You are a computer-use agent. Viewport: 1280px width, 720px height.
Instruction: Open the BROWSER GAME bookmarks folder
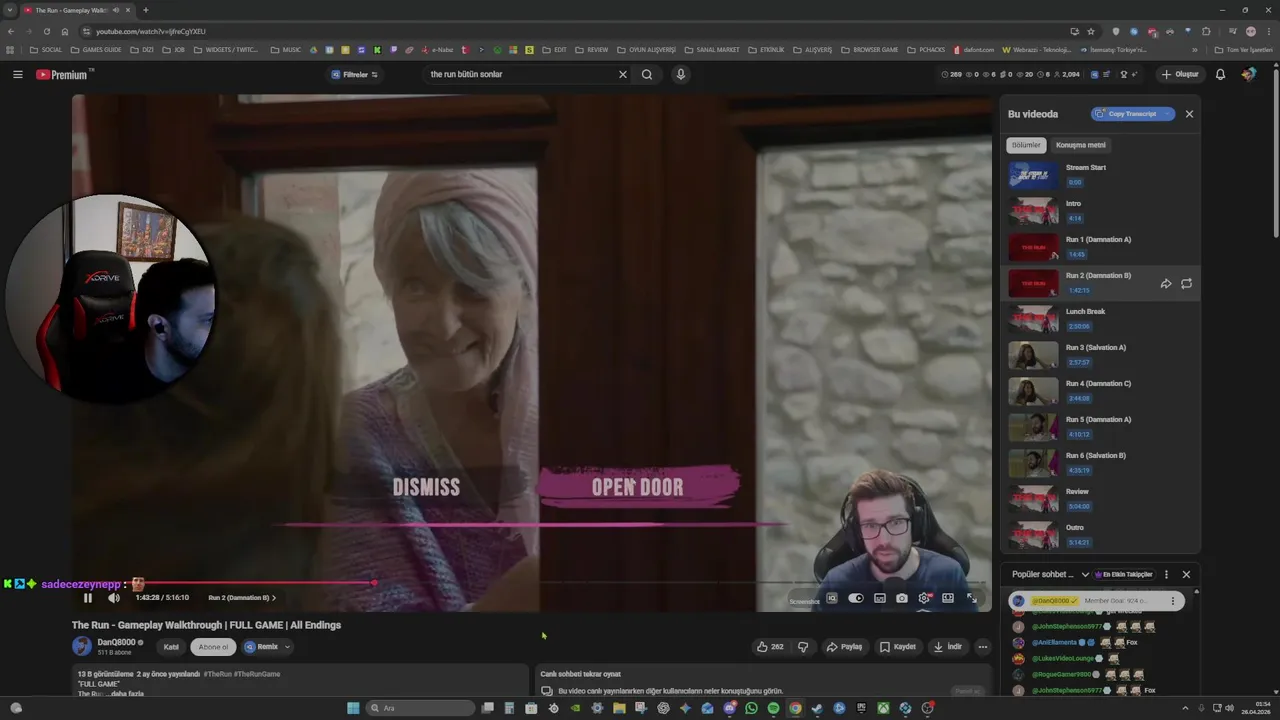870,49
